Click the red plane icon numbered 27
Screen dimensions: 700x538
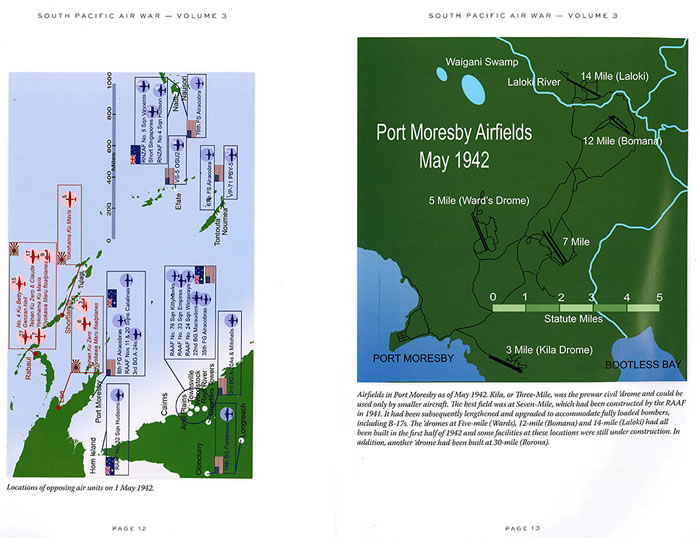point(25,335)
